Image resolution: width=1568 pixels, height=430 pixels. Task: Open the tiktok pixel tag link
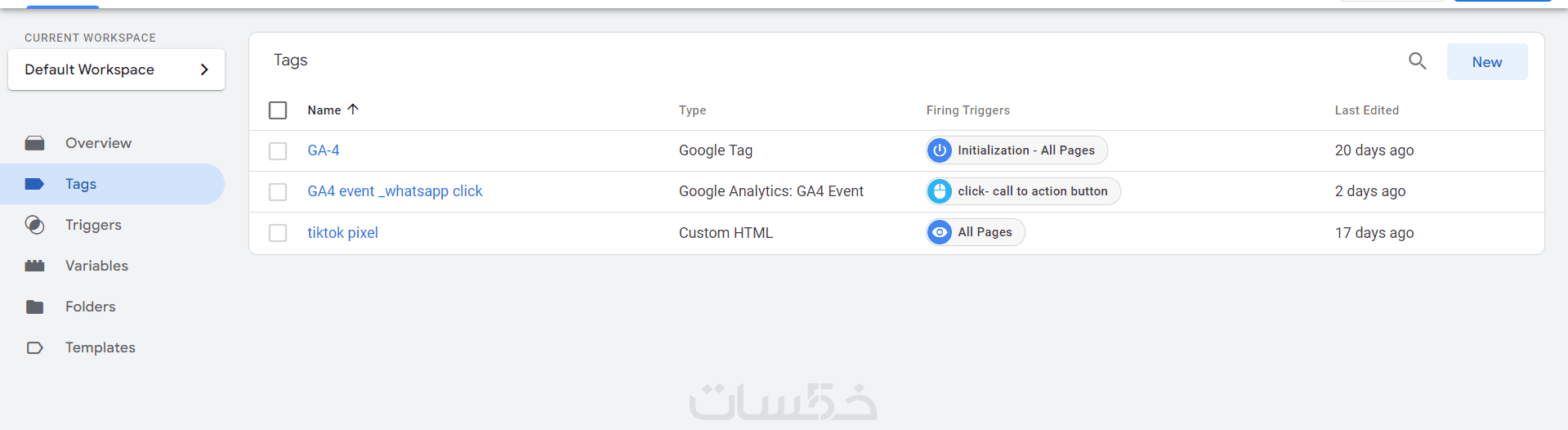click(342, 233)
